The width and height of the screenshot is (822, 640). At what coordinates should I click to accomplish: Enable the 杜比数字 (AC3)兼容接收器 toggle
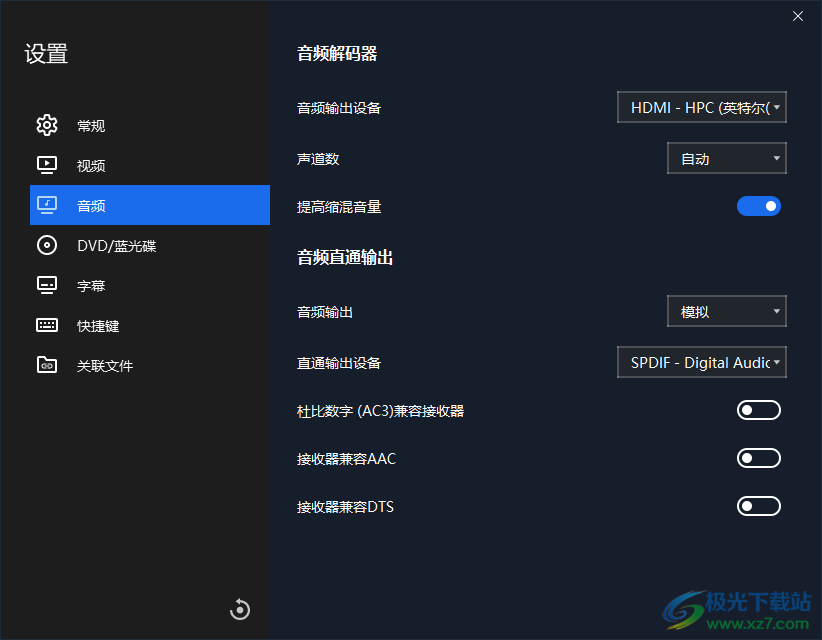pos(759,410)
